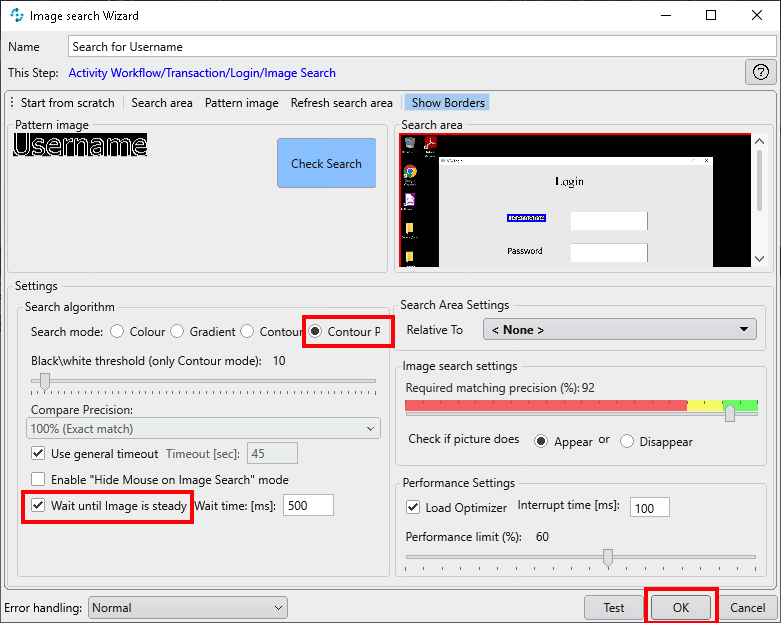Select Gradient search mode radio button
This screenshot has width=781, height=623.
click(177, 332)
